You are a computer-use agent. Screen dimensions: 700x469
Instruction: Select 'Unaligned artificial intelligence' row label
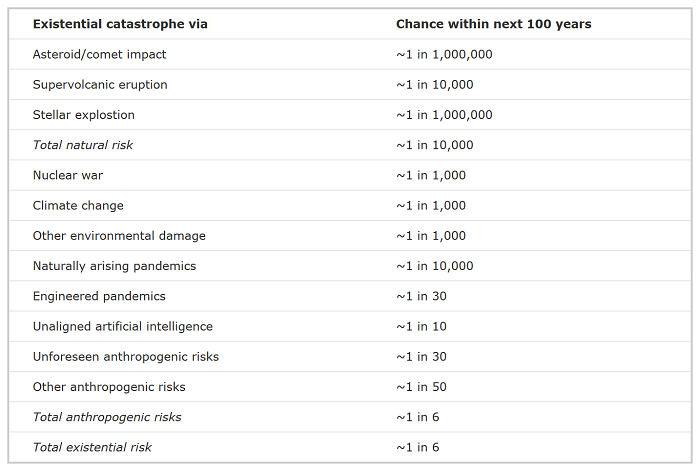[123, 327]
